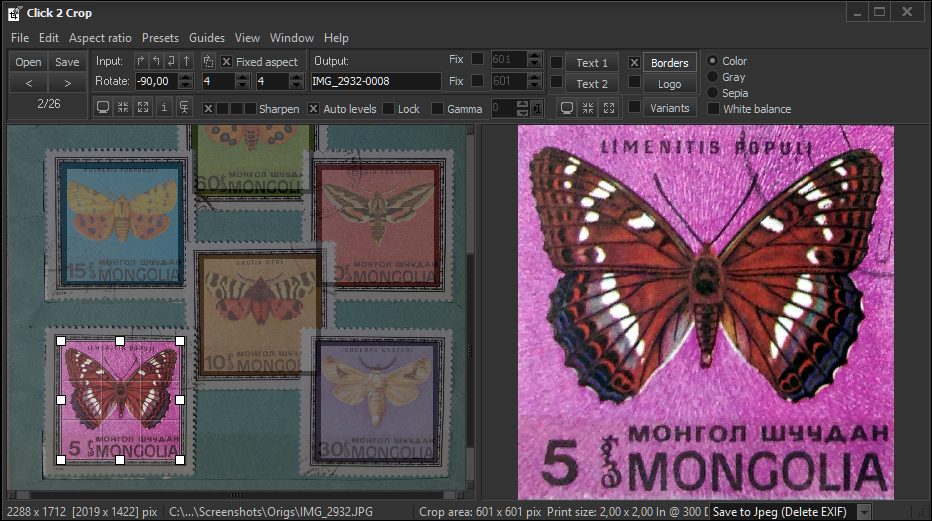
Task: Check the bottom Fix height checkbox
Action: pos(477,80)
